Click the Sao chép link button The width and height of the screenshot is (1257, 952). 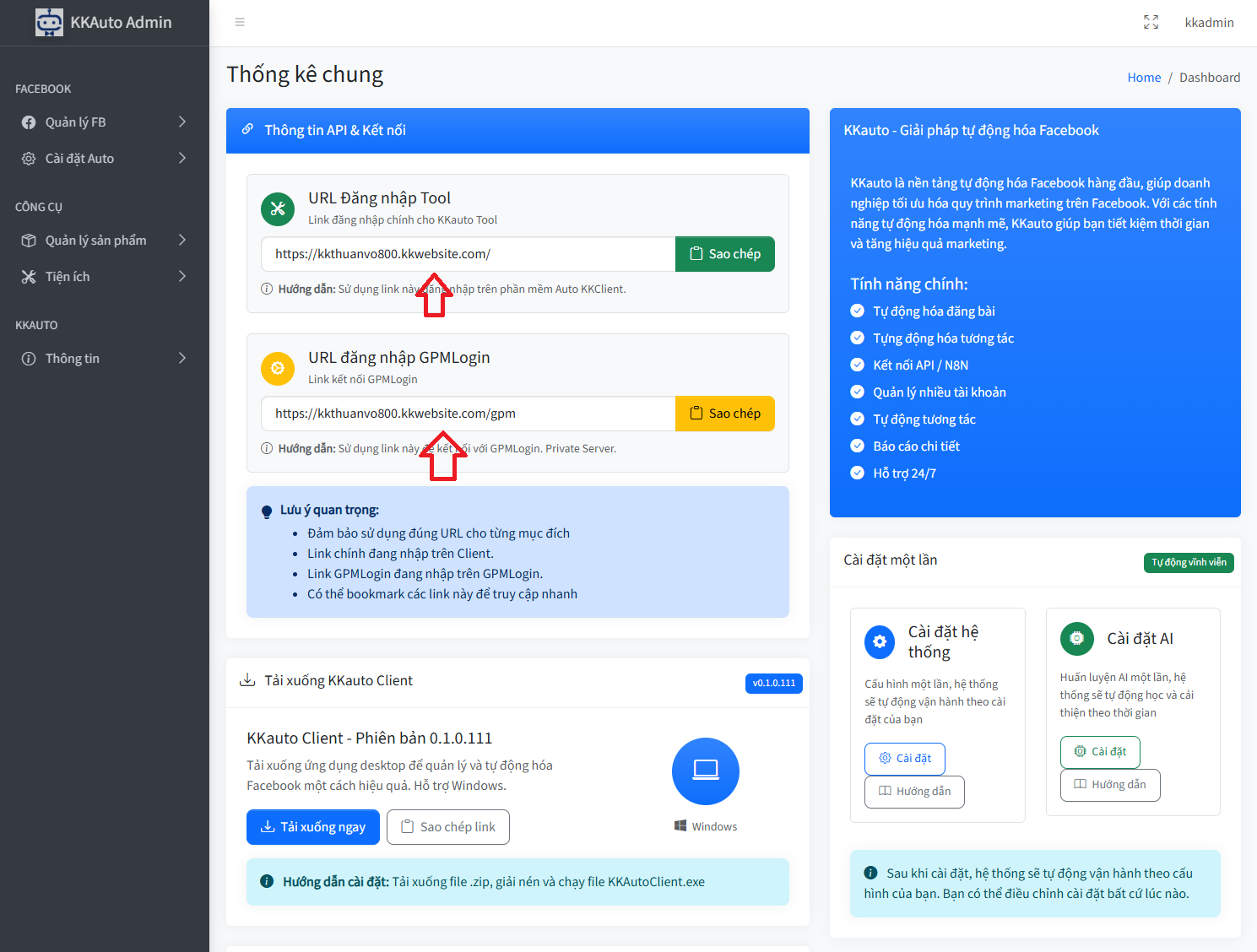[448, 827]
